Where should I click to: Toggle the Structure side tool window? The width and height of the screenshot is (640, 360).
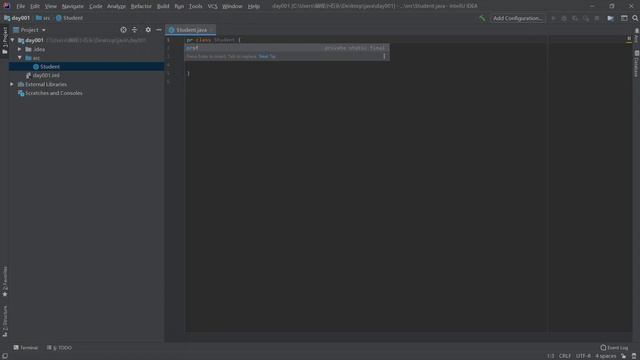(4, 321)
